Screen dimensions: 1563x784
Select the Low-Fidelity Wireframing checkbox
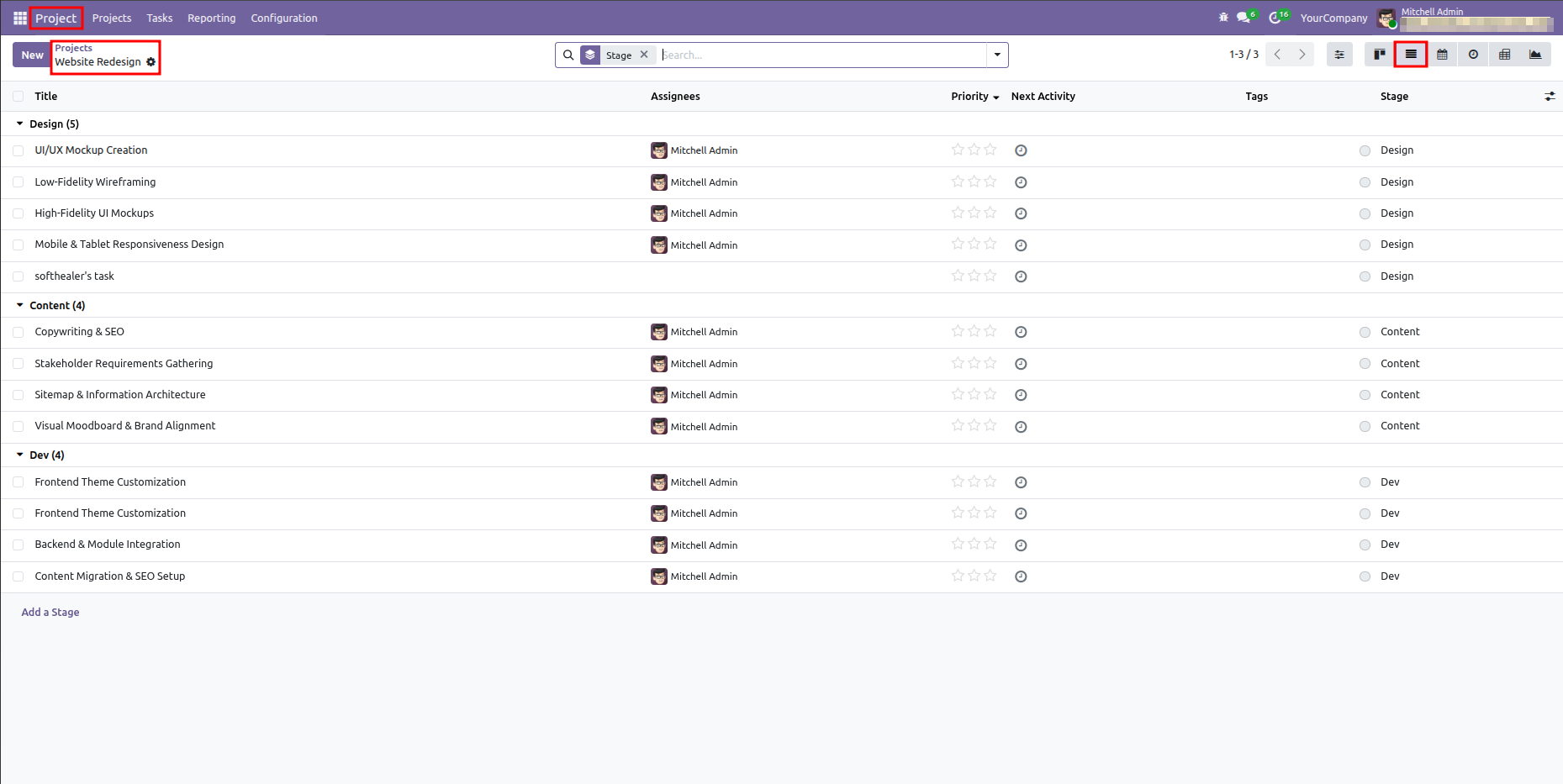click(18, 182)
